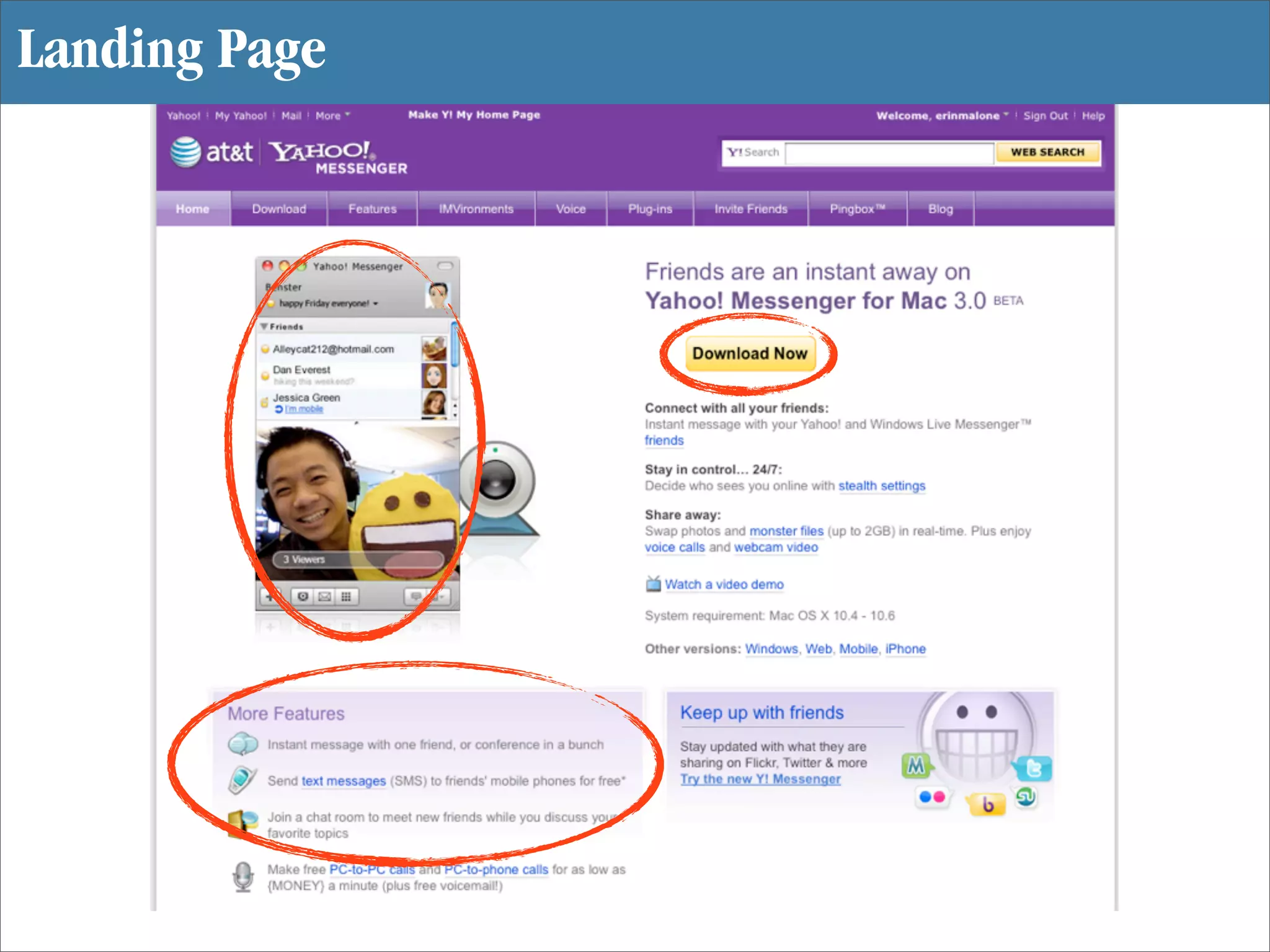Open the Windows version link
1270x952 pixels.
click(x=771, y=649)
